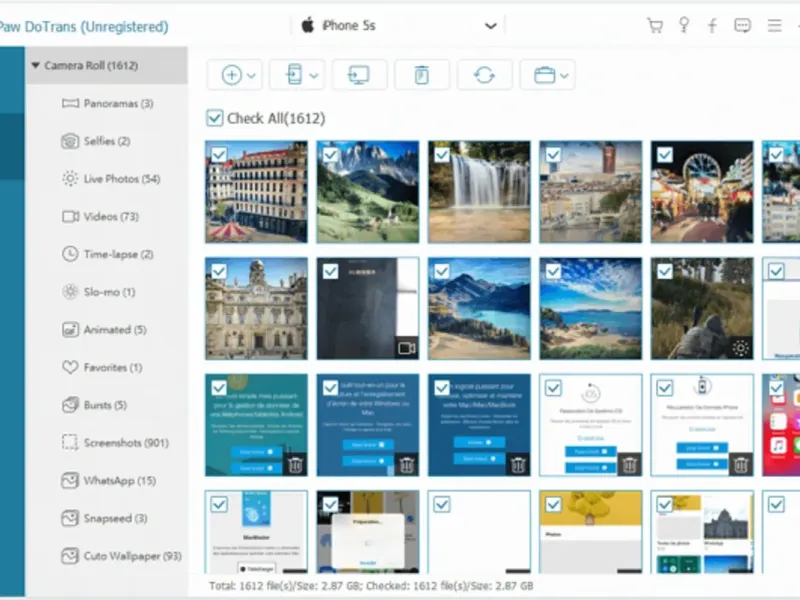Click the Selfies camera icon
800x600 pixels.
click(x=70, y=141)
